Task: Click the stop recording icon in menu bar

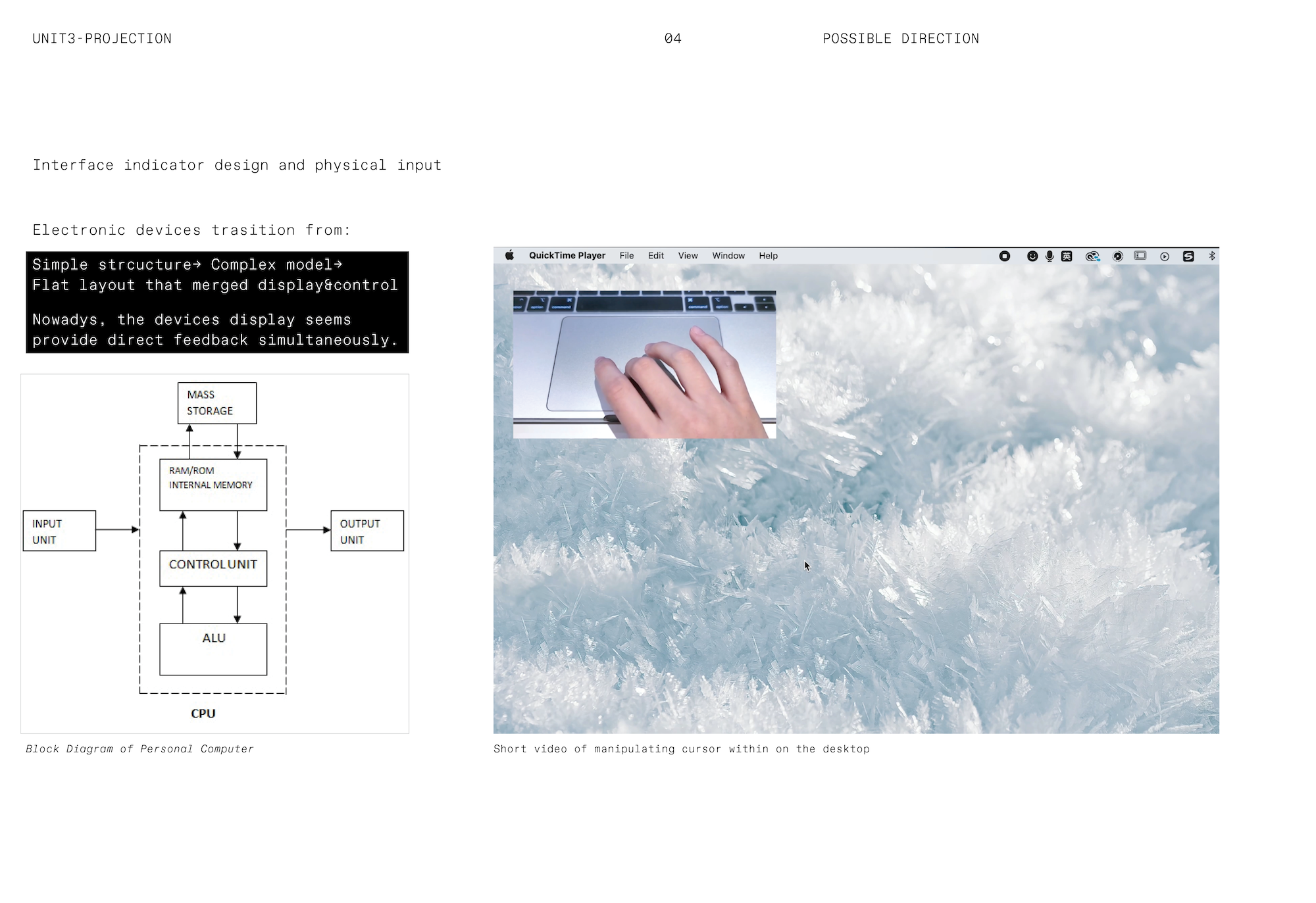Action: (1005, 256)
